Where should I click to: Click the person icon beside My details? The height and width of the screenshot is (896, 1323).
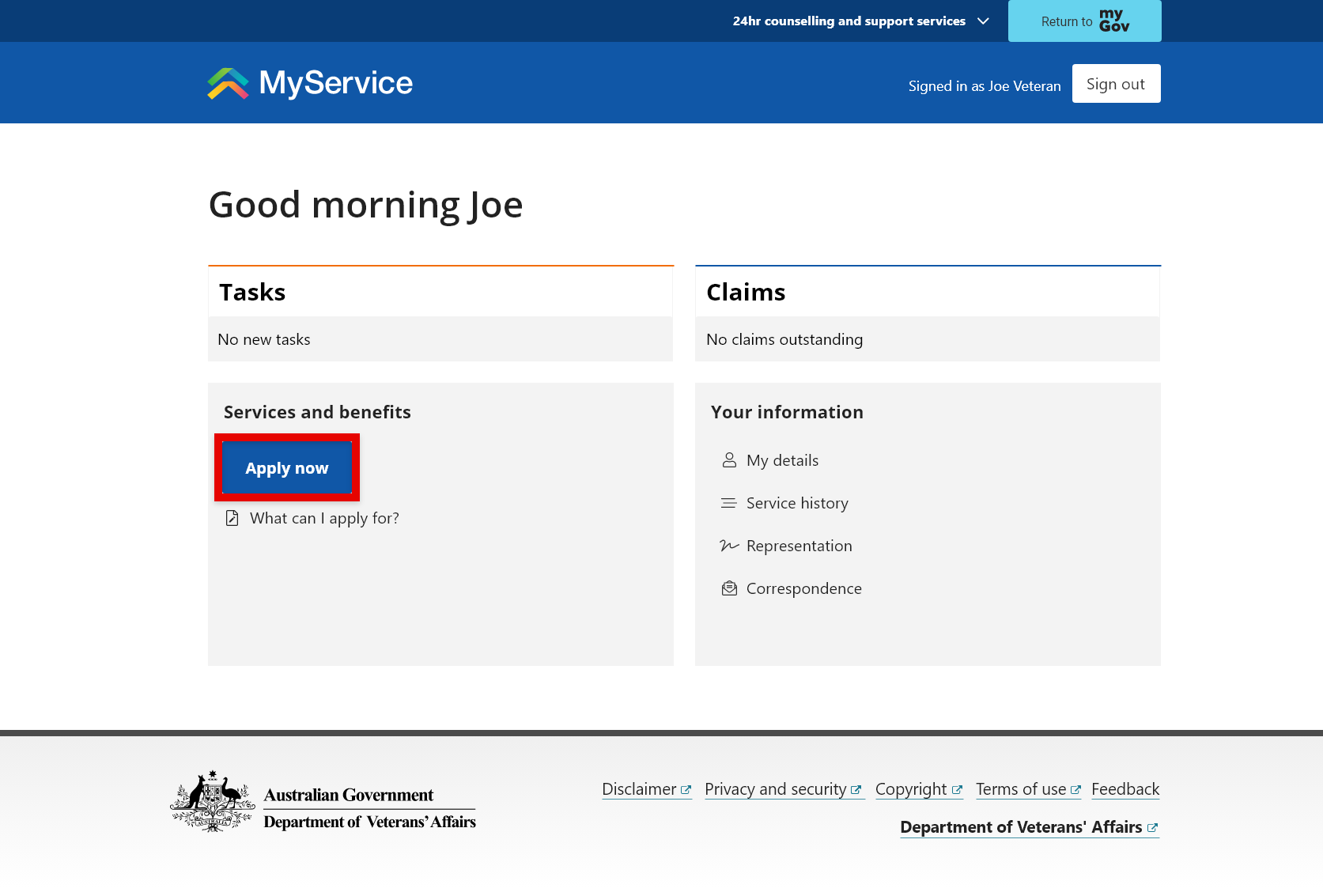click(x=729, y=460)
